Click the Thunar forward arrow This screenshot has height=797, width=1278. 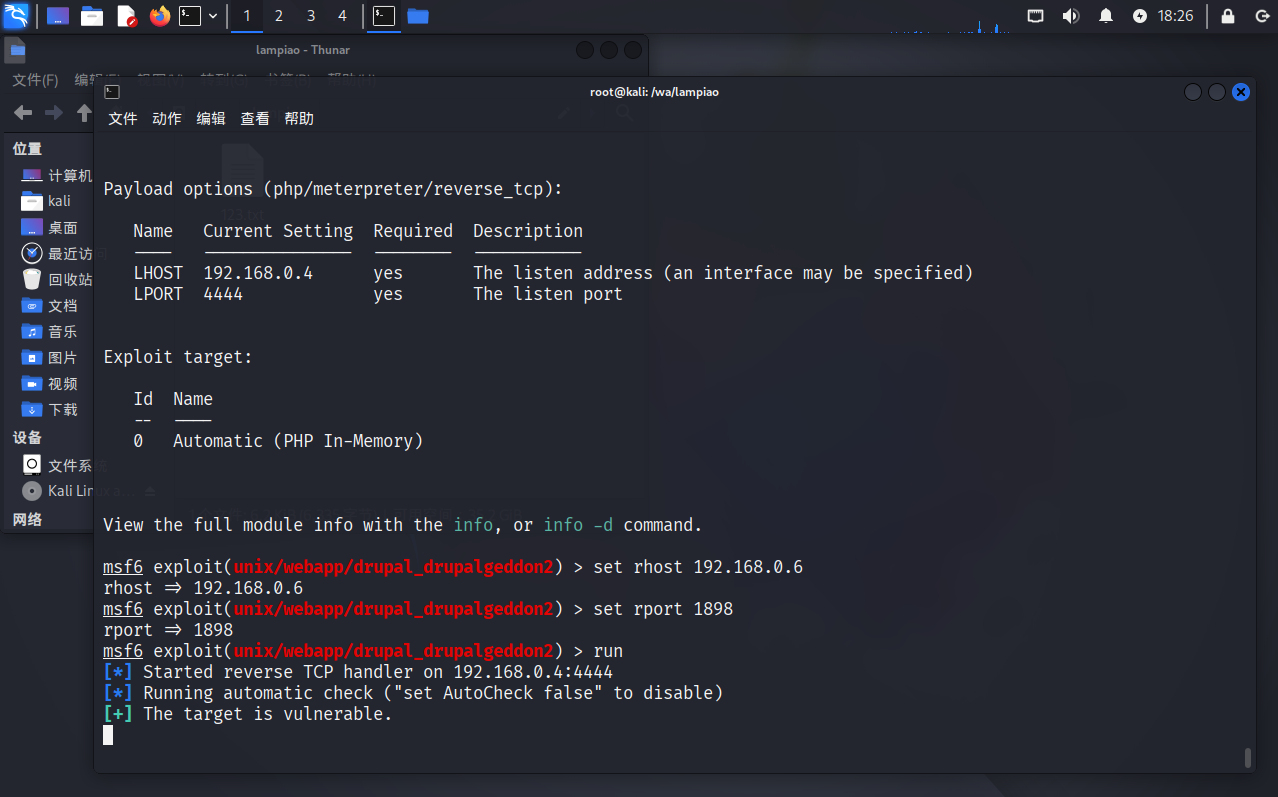tap(54, 113)
